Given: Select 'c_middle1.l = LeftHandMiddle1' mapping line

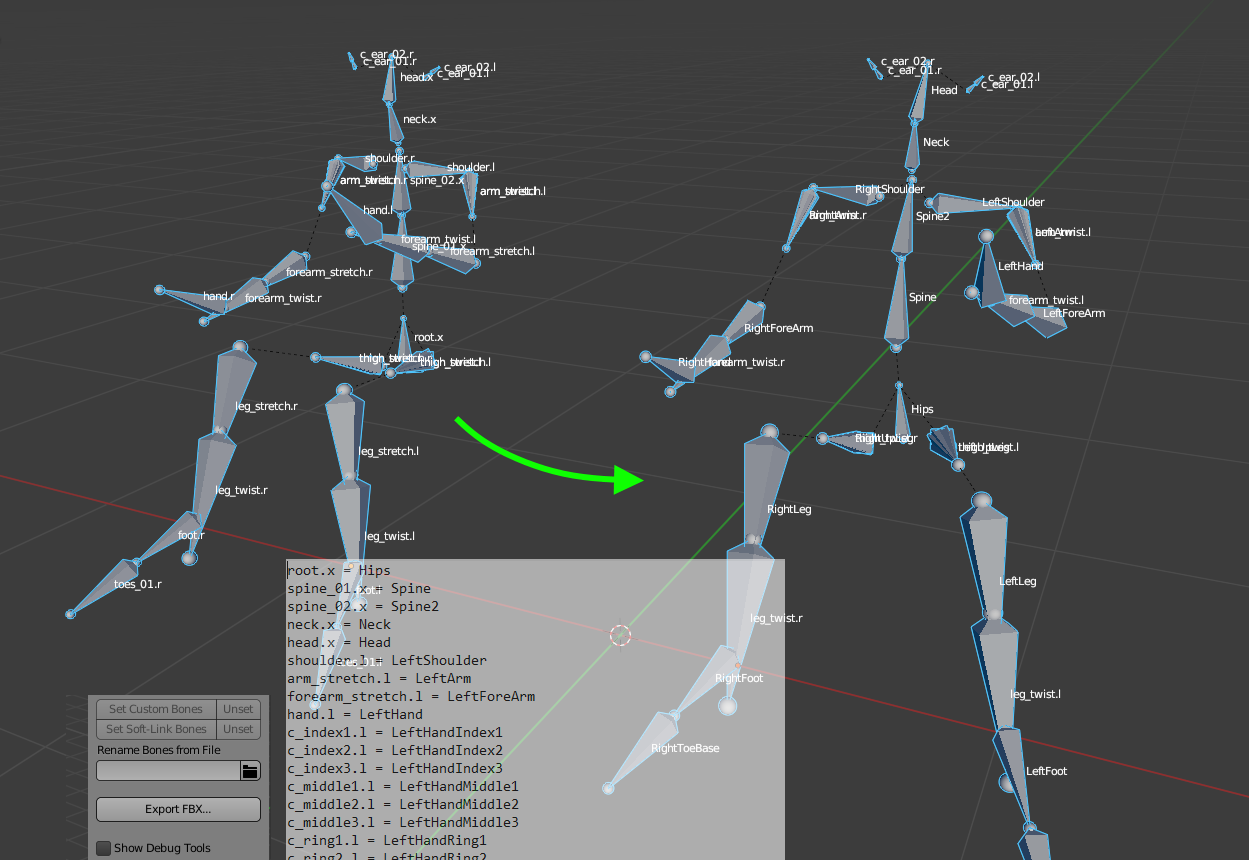Looking at the screenshot, I should [403, 786].
